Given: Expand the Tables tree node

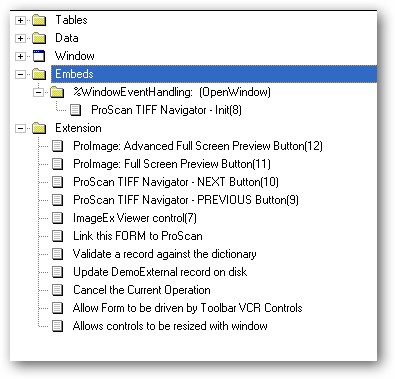Looking at the screenshot, I should [x=20, y=20].
